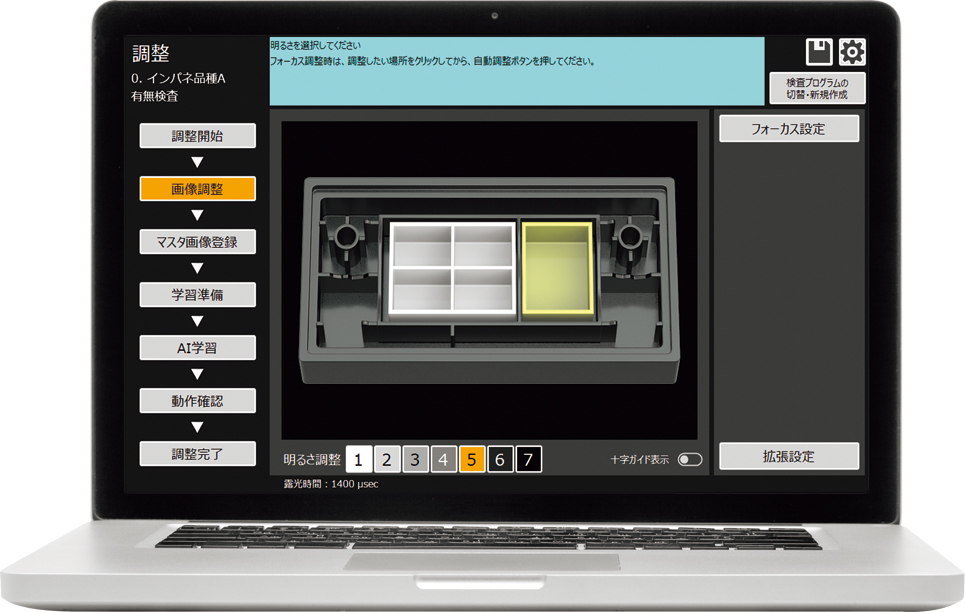
Task: Open settings via the gear icon
Action: click(852, 53)
